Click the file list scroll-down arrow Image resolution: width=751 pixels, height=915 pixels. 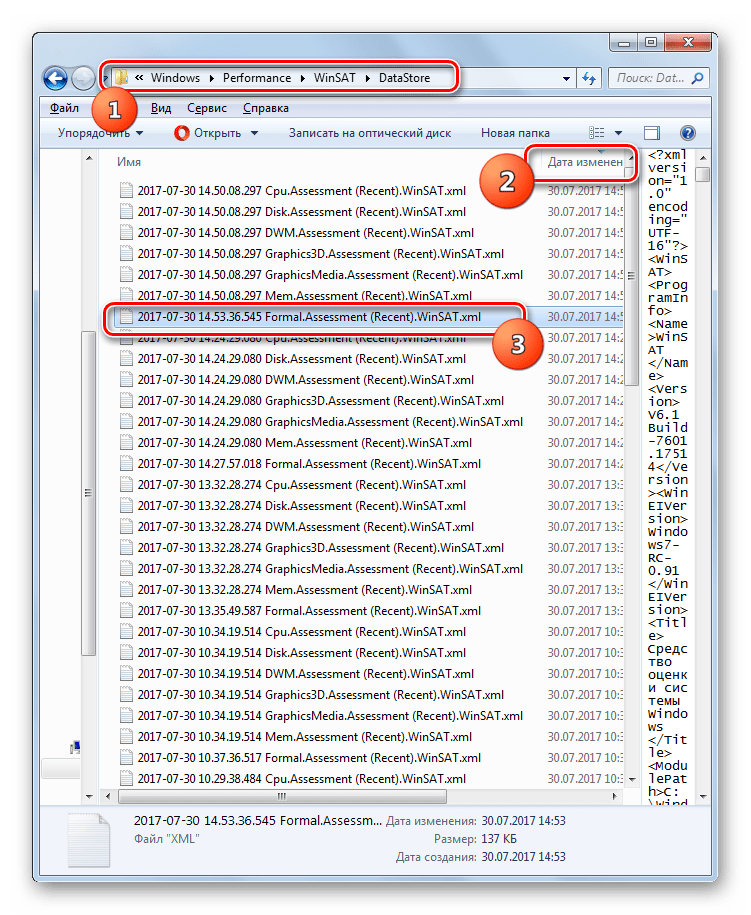(x=631, y=779)
